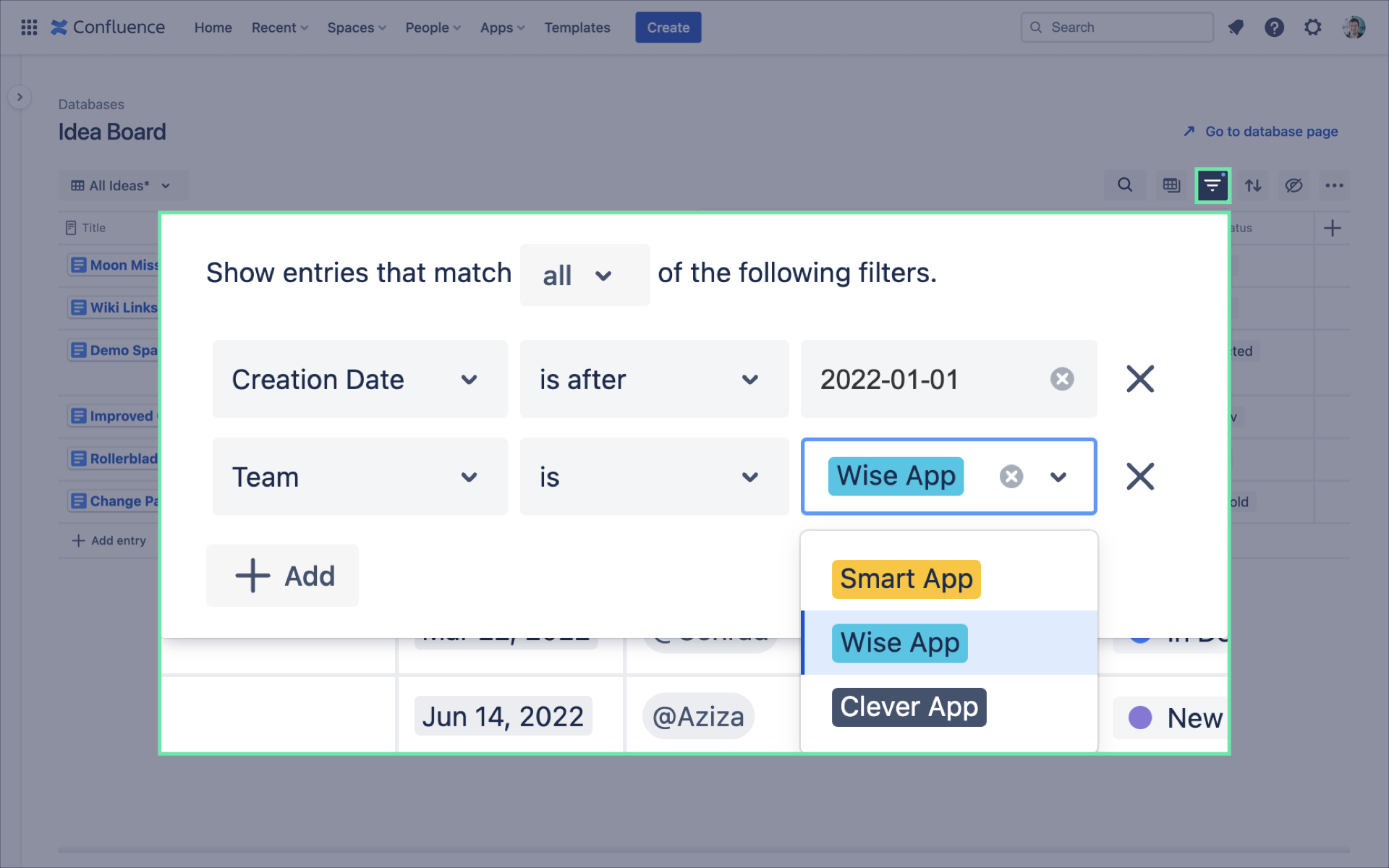The width and height of the screenshot is (1389, 868).
Task: Select Clever App from the Team dropdown
Action: pyautogui.click(x=909, y=707)
